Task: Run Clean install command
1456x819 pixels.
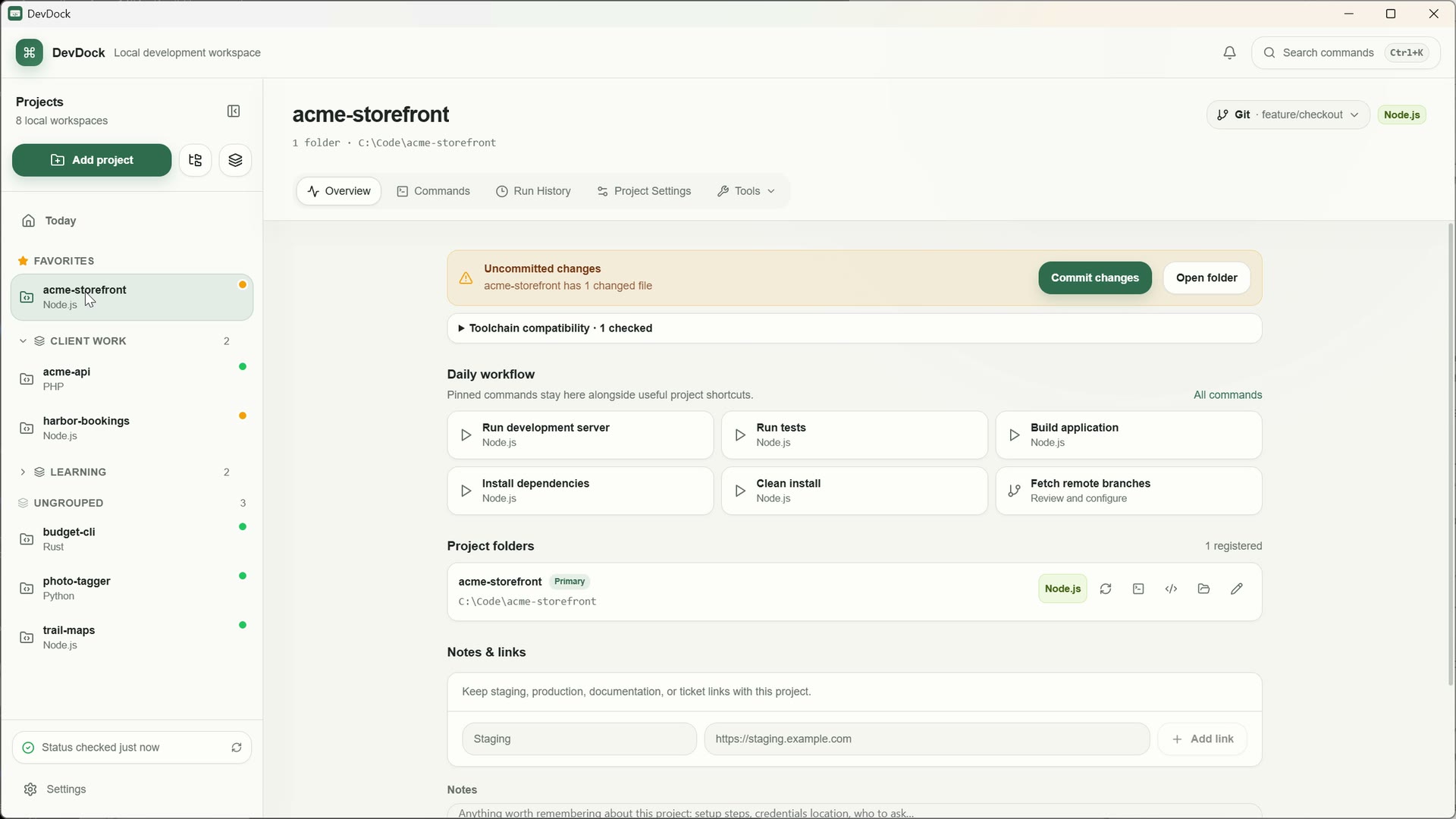Action: 855,491
